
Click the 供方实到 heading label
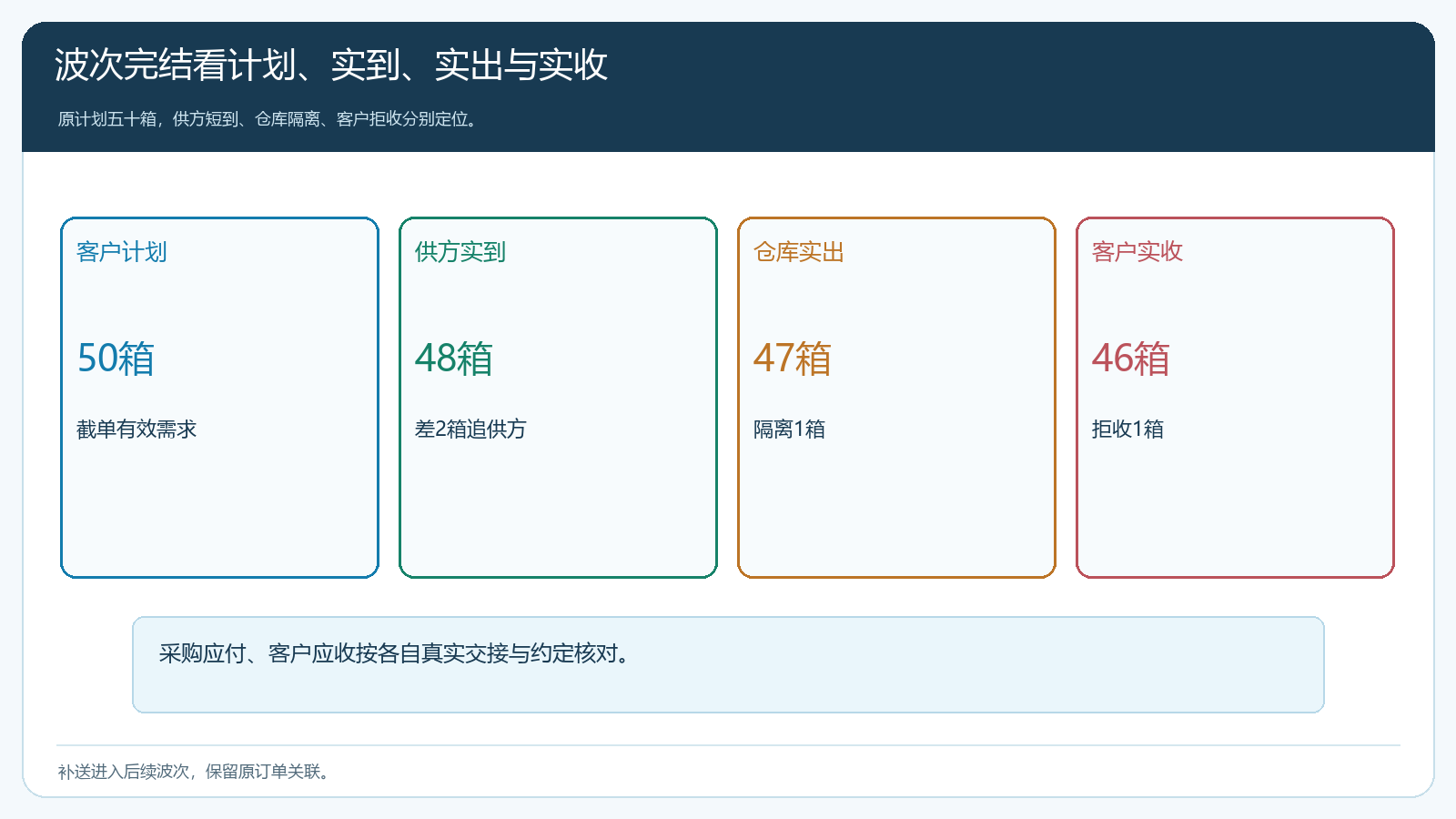click(x=460, y=252)
